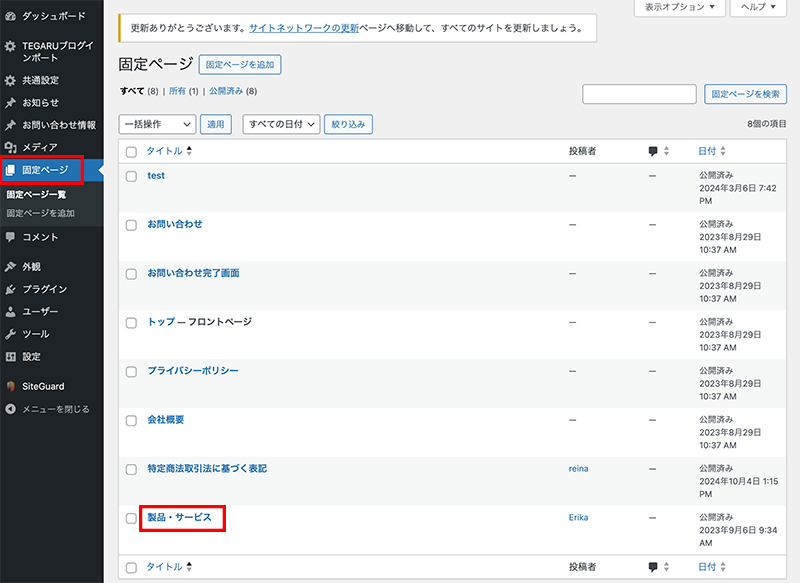Click the Dashboard gauge icon in sidebar
The height and width of the screenshot is (583, 800).
point(11,17)
